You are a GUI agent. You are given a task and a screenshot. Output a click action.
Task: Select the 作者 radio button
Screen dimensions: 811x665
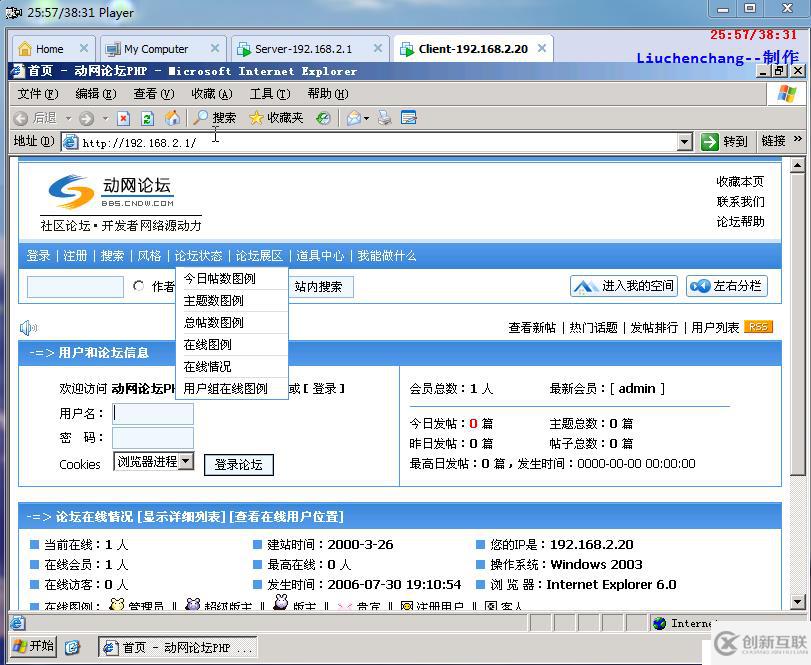coord(138,285)
